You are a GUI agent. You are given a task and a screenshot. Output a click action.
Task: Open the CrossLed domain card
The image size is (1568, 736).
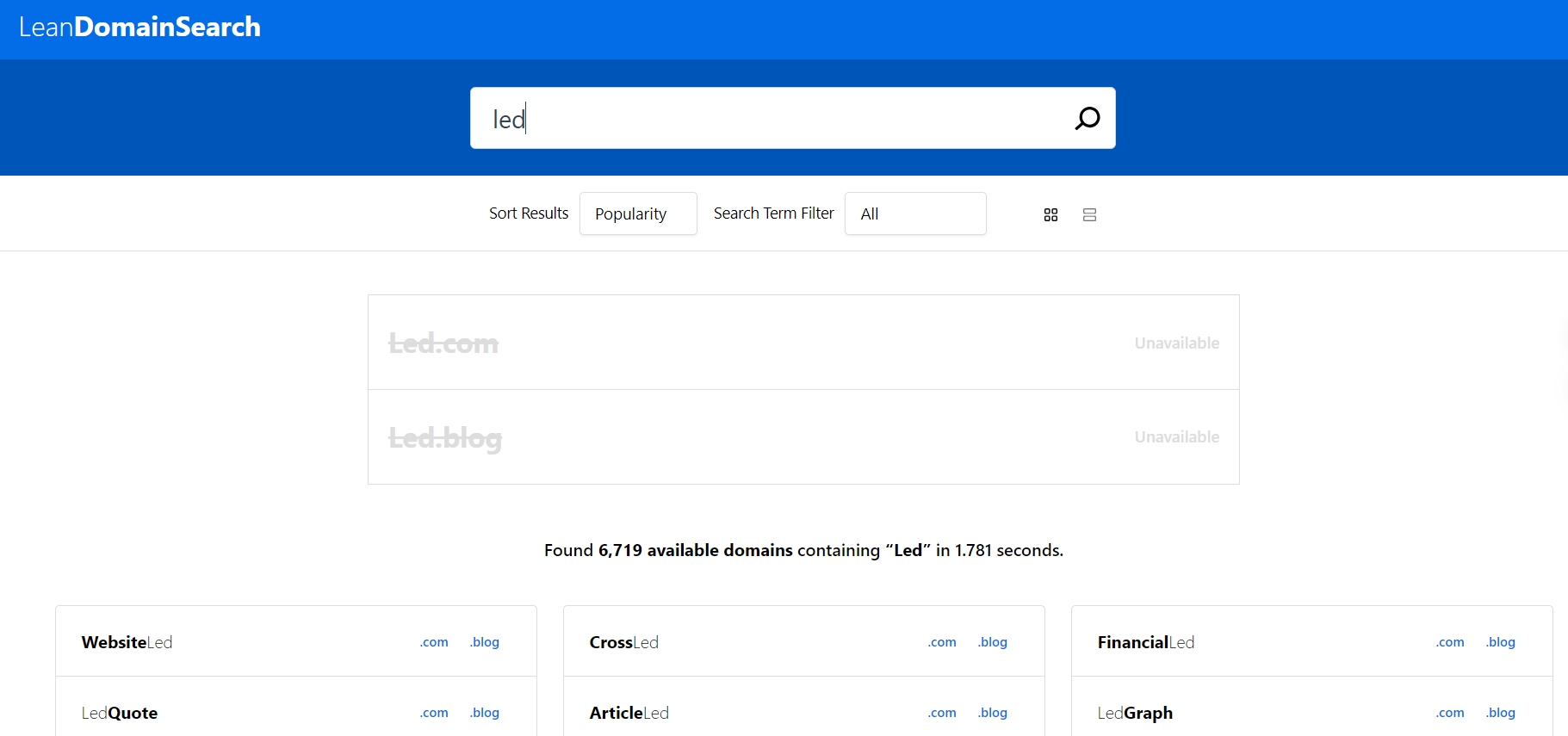[x=804, y=641]
